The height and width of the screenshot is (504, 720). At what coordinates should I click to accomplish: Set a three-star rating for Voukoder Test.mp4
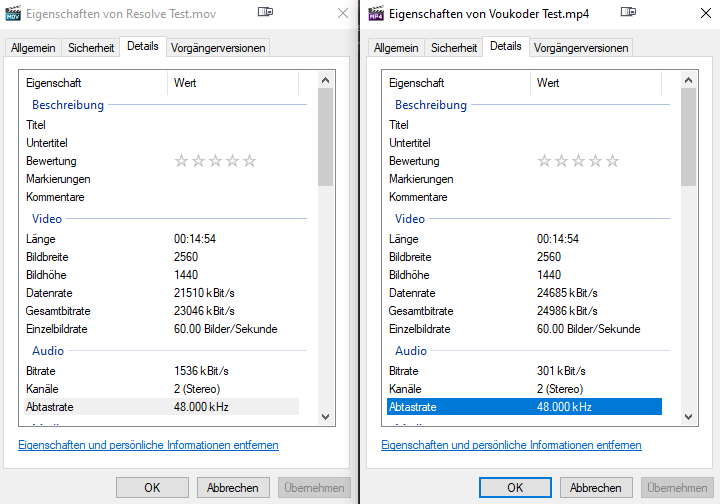click(x=579, y=161)
